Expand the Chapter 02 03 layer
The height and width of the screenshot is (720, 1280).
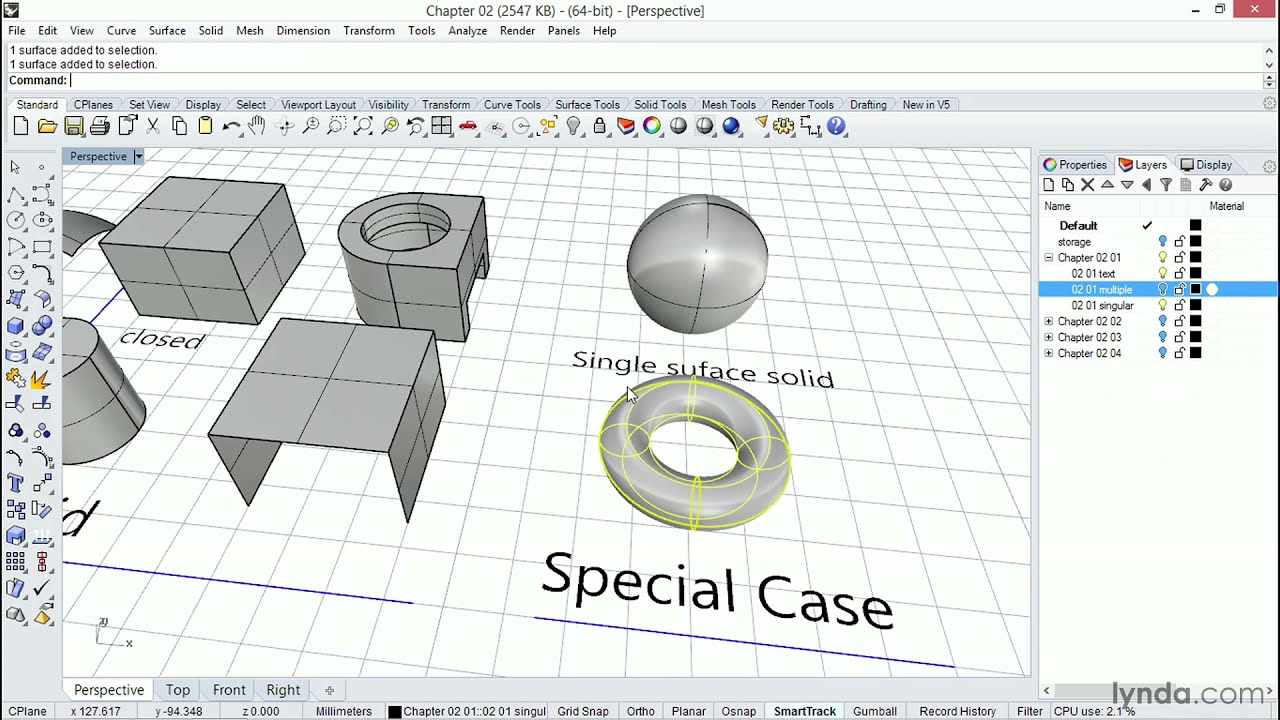[x=1049, y=338]
